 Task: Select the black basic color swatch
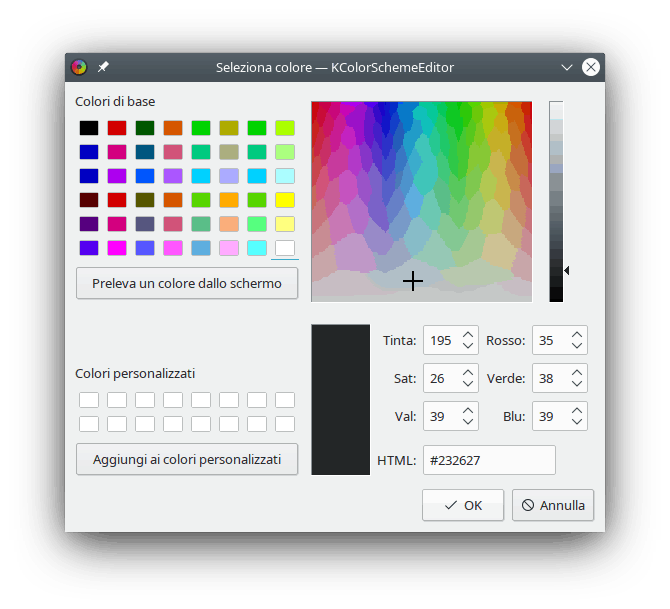coord(89,128)
